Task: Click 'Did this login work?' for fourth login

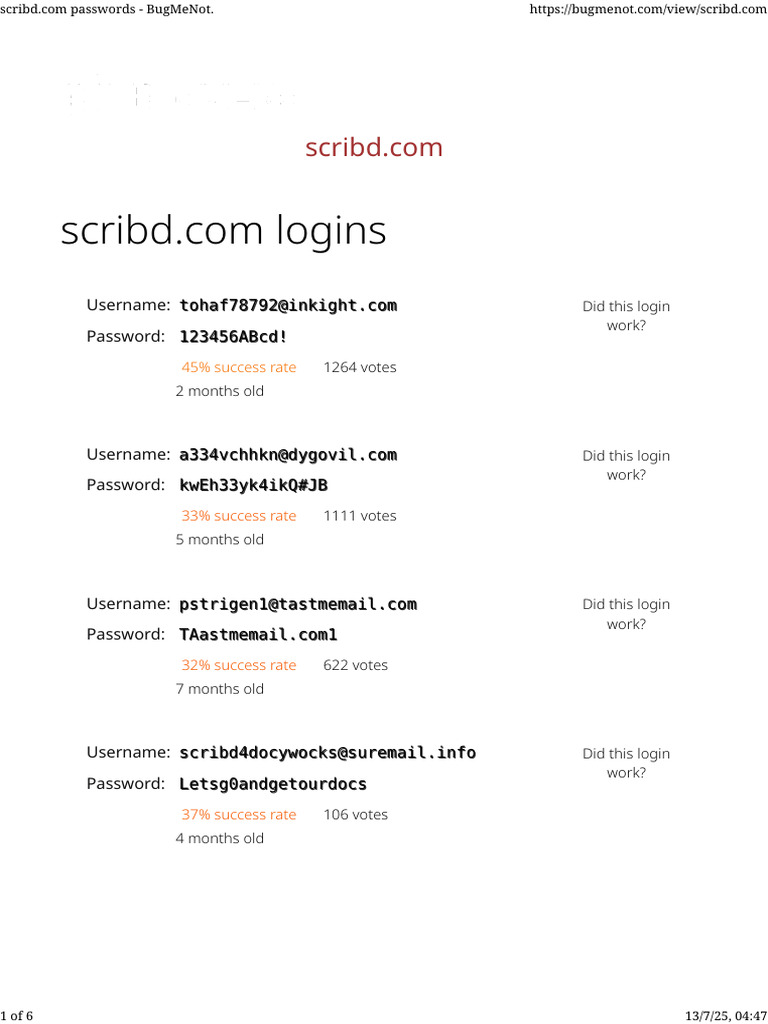Action: [x=626, y=763]
